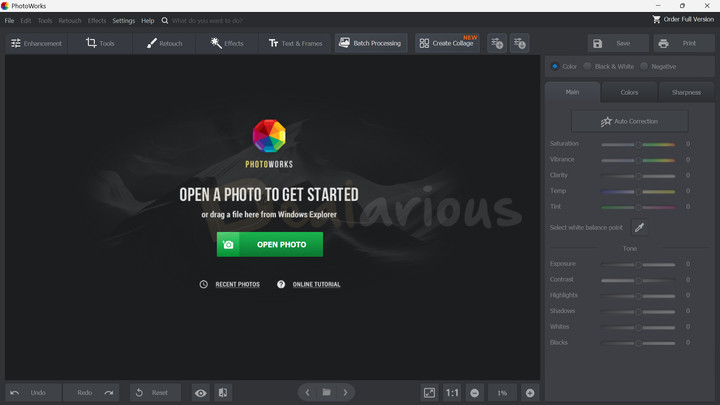The height and width of the screenshot is (405, 720).
Task: Reset all changes with Reset
Action: tap(155, 393)
